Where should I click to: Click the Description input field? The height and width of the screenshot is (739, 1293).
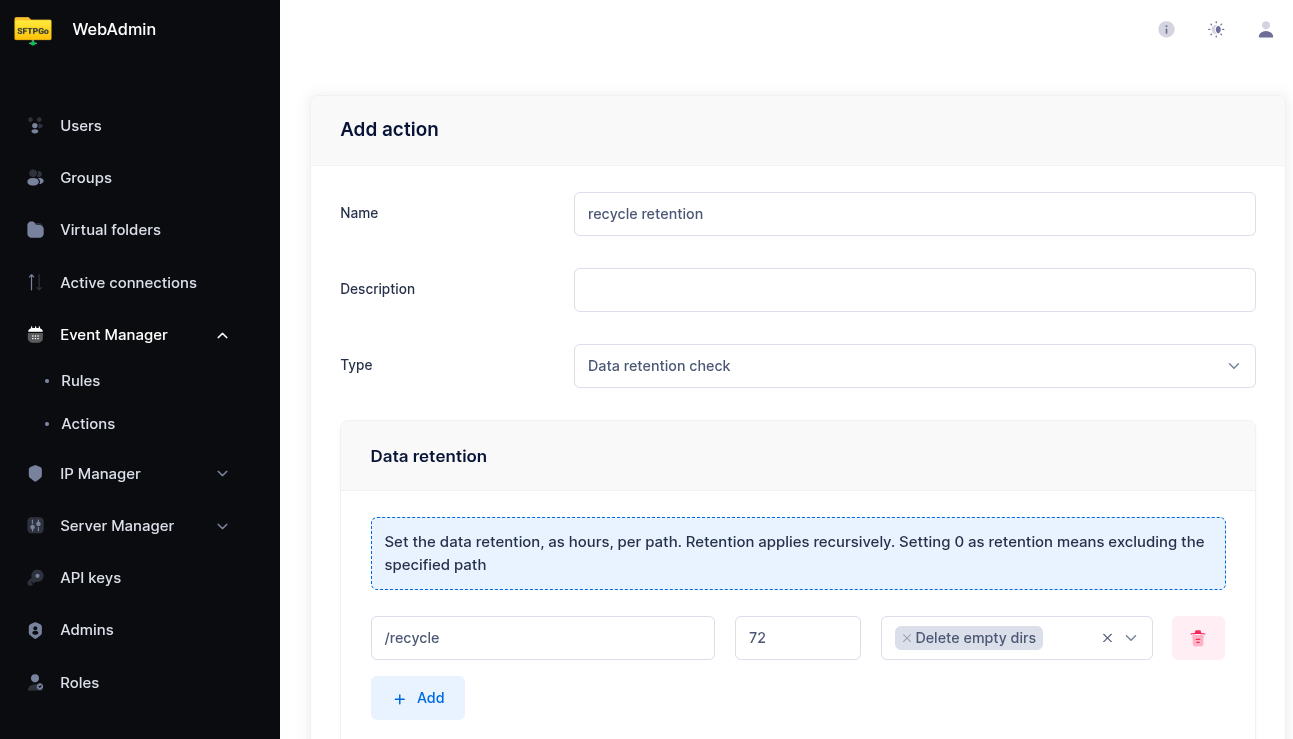coord(914,290)
